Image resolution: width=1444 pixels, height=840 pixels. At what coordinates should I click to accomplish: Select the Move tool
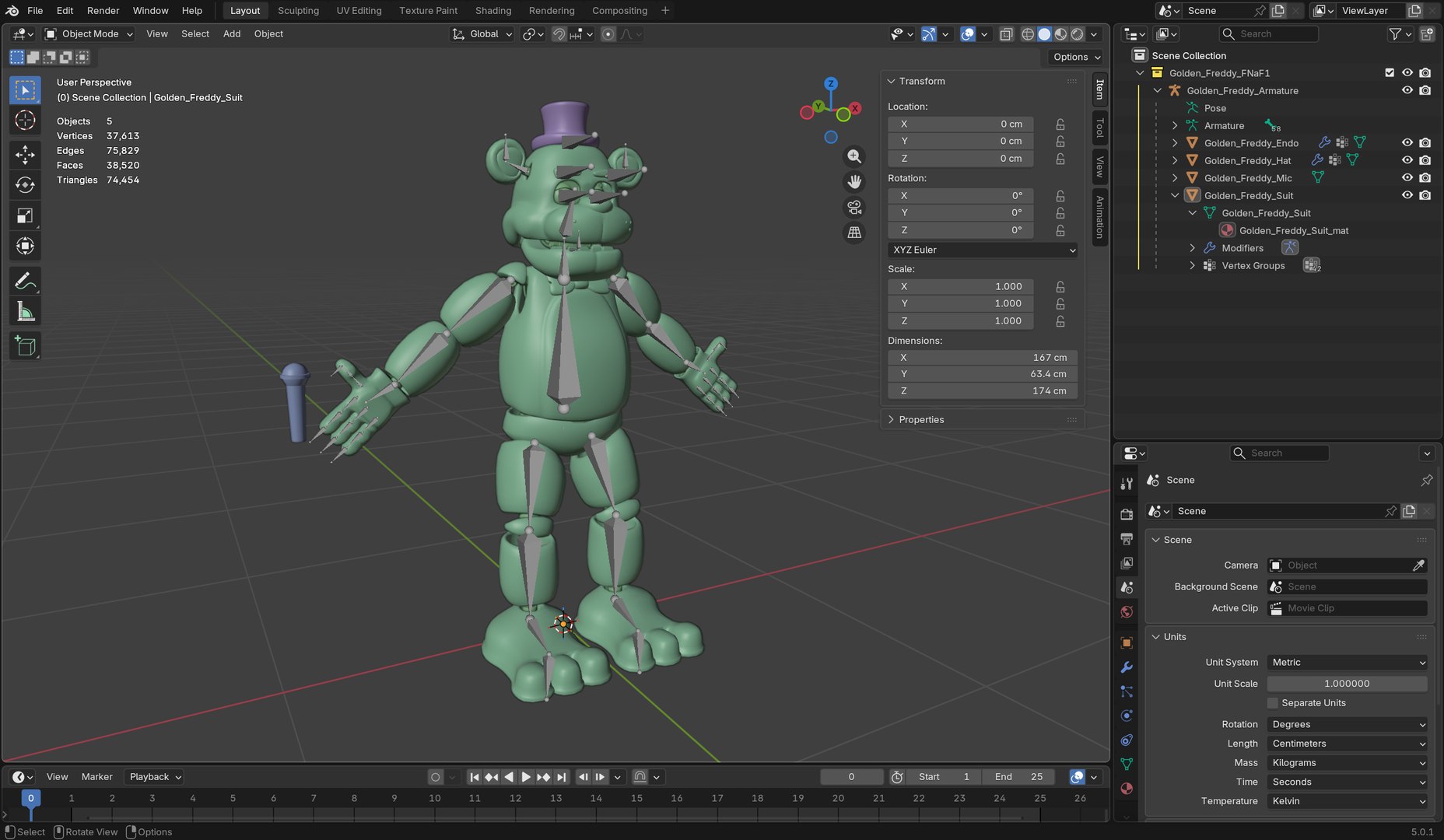(x=25, y=154)
